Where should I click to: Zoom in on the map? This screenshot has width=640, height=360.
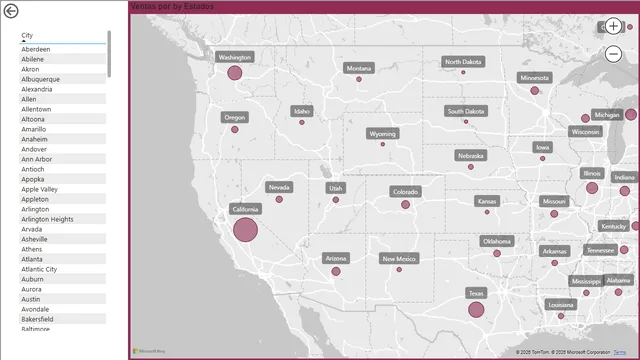(x=613, y=26)
